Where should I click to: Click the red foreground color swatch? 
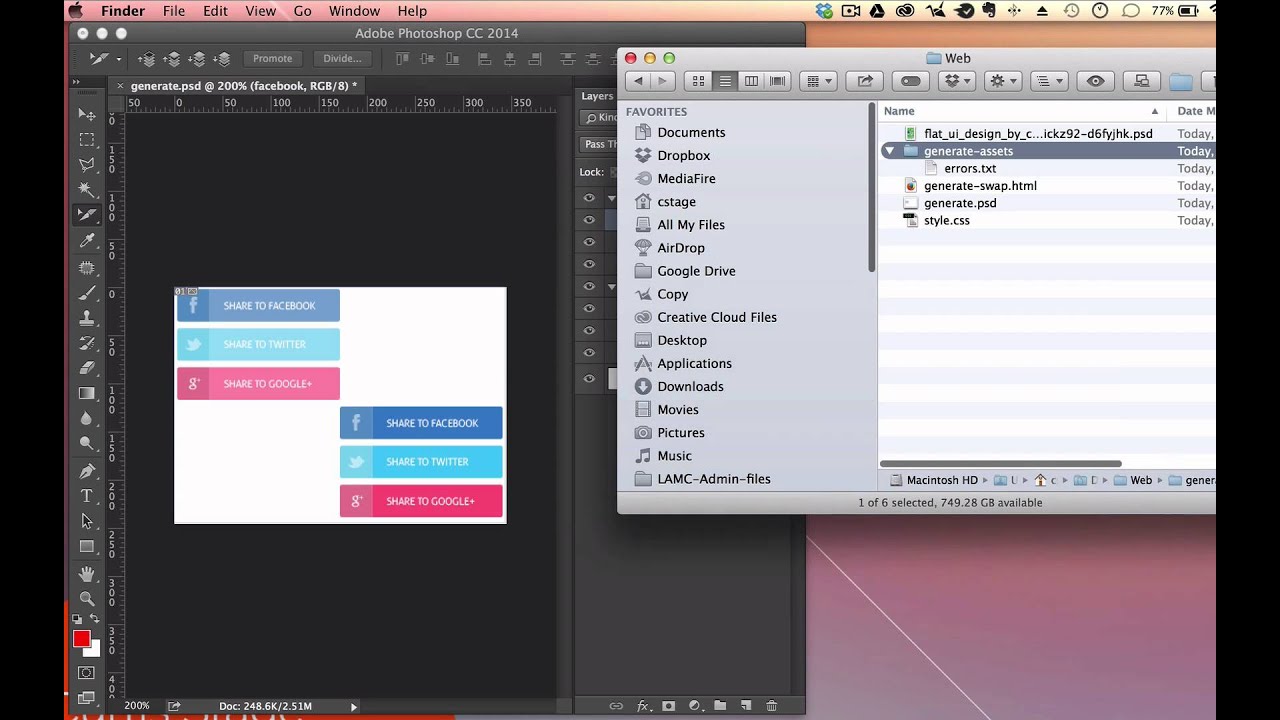click(81, 639)
